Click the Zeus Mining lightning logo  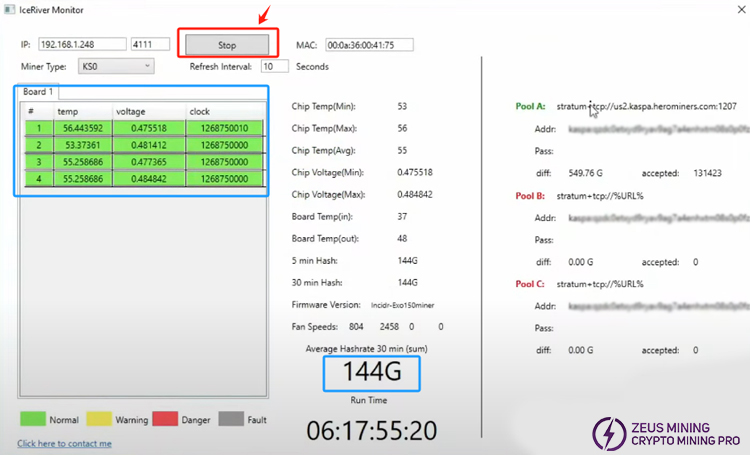(x=608, y=432)
